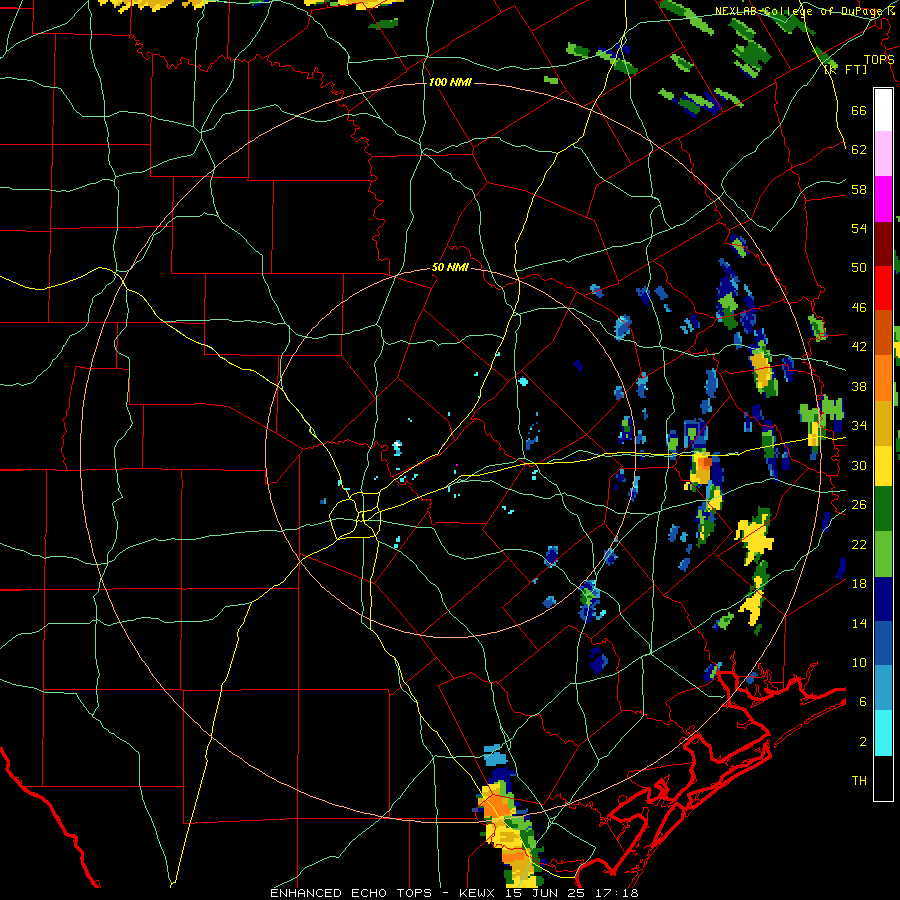Click the bright red legend swatch
Screen dimensions: 900x900
tap(883, 288)
